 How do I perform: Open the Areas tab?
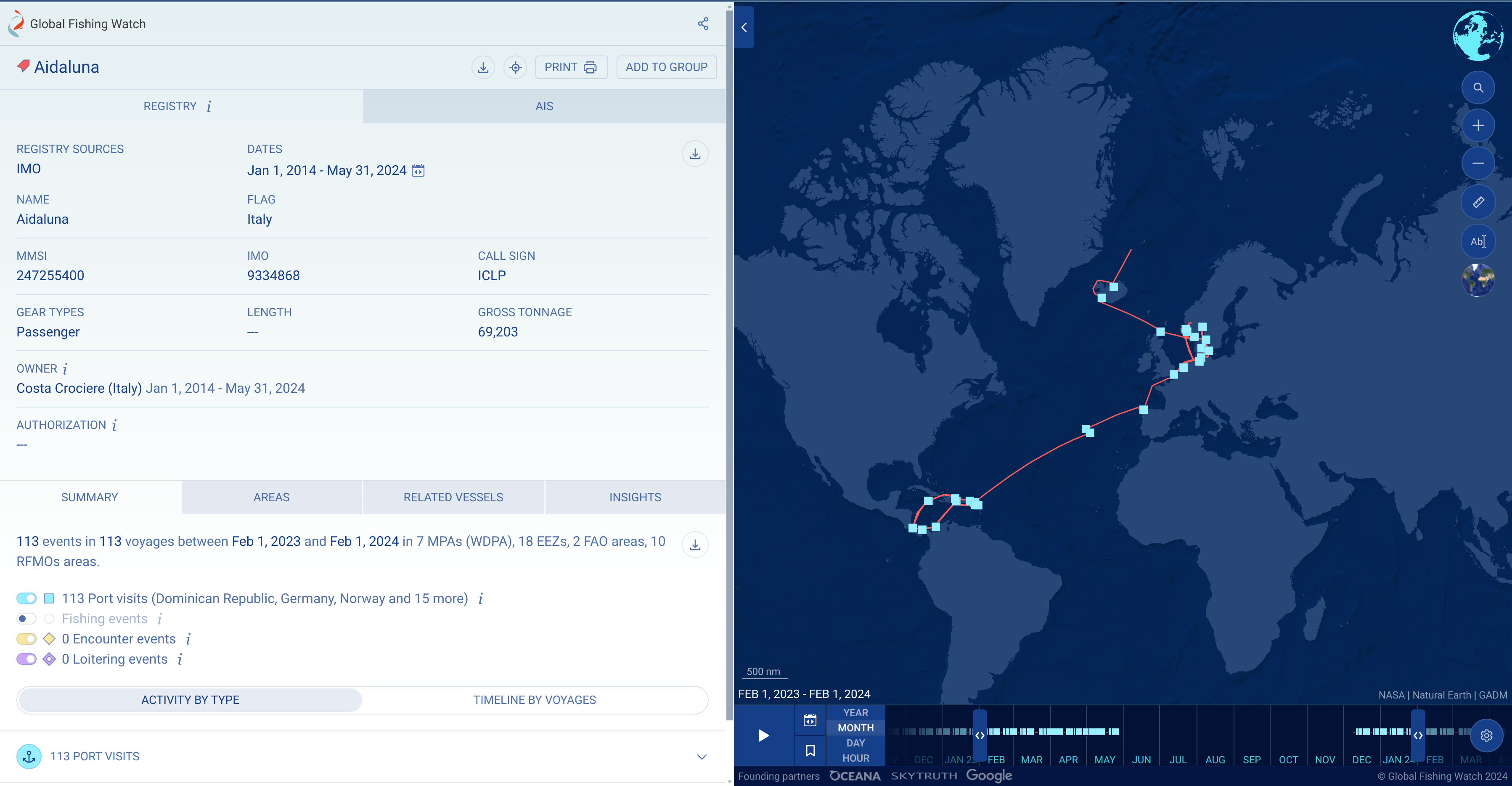pos(271,497)
